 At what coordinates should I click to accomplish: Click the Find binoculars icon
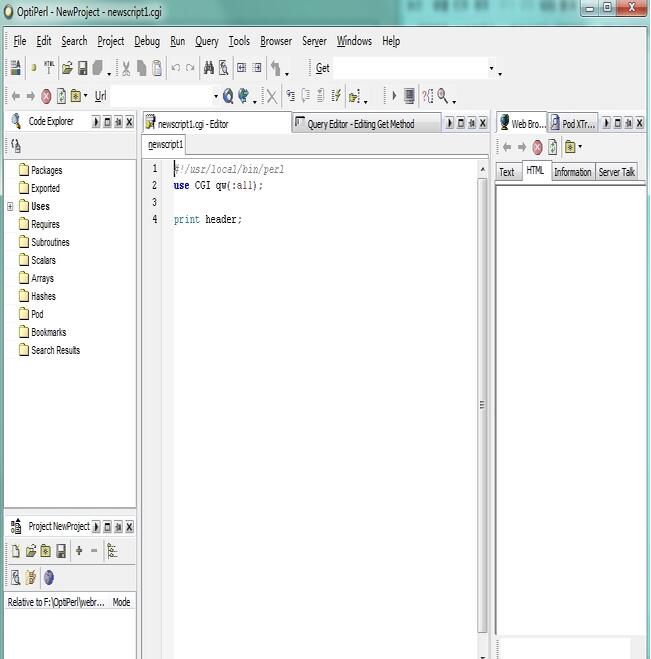point(208,68)
